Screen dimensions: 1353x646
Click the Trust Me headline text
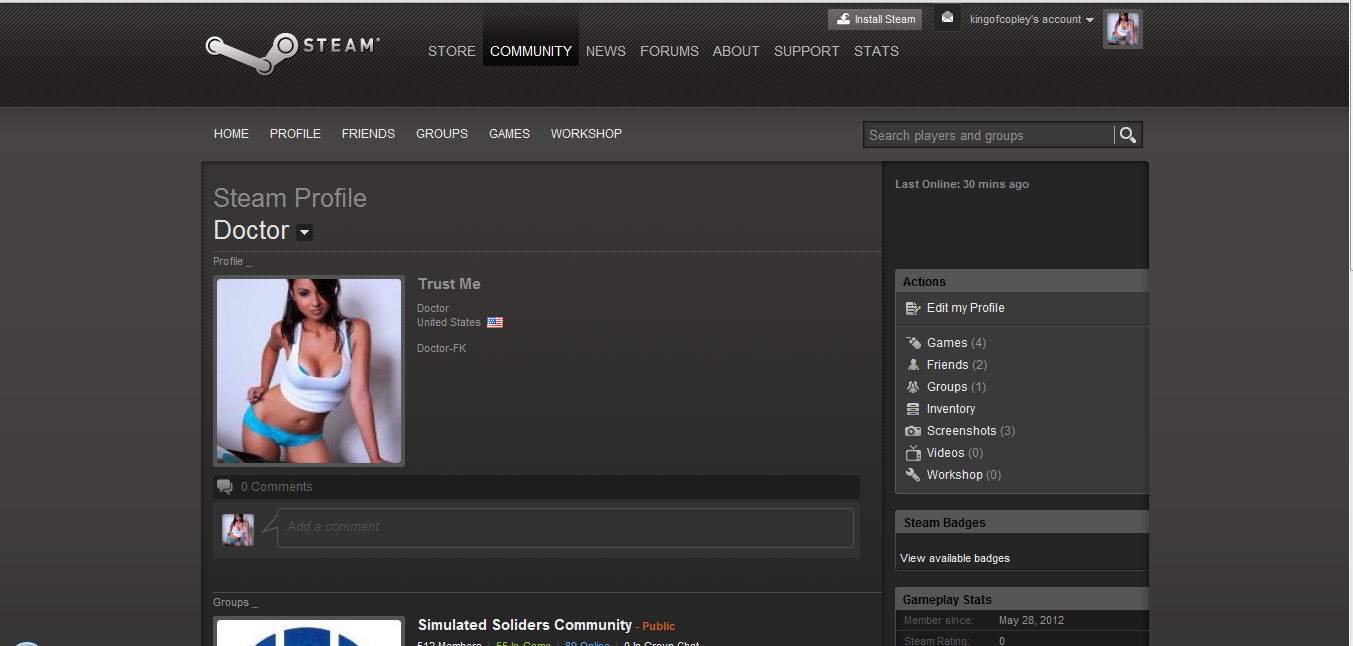pos(449,284)
